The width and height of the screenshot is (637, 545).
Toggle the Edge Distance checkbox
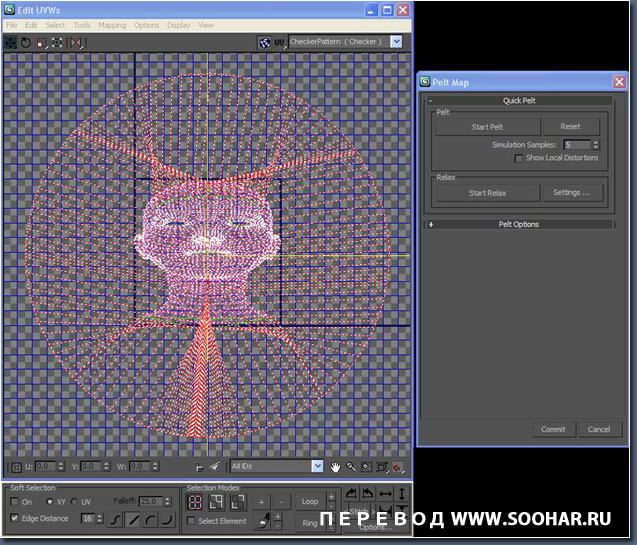[14, 518]
